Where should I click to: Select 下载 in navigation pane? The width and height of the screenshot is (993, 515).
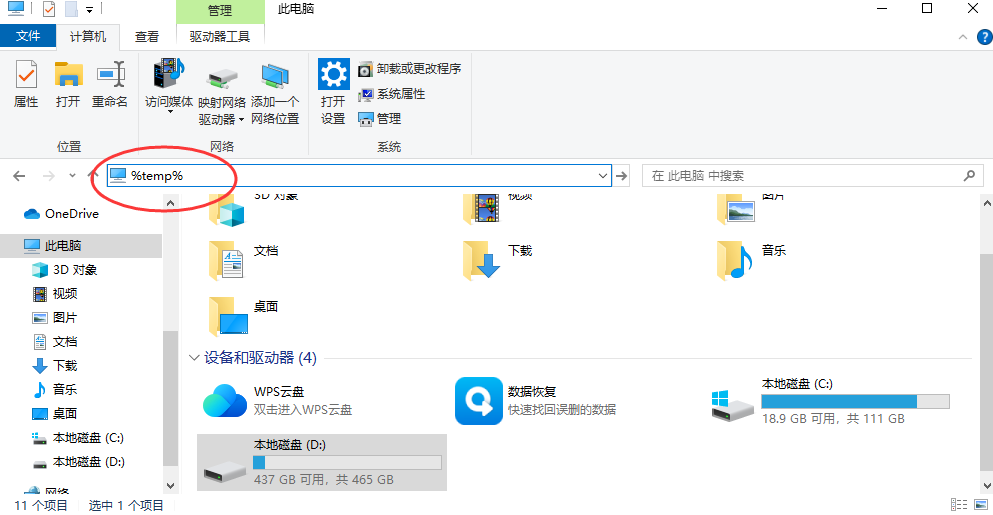[54, 366]
